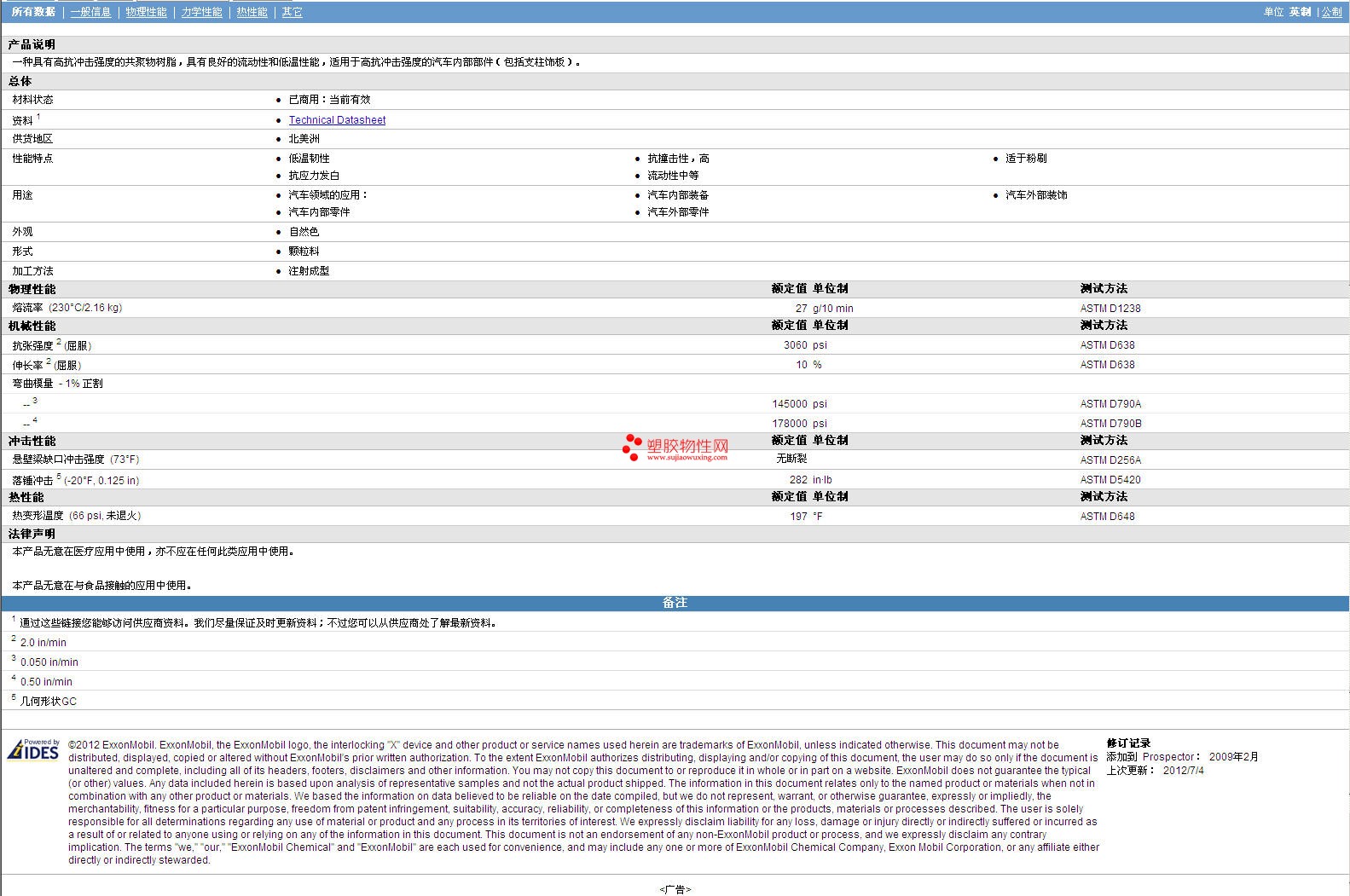This screenshot has width=1350, height=896.
Task: Click the 产品说明 section header
Action: click(32, 44)
